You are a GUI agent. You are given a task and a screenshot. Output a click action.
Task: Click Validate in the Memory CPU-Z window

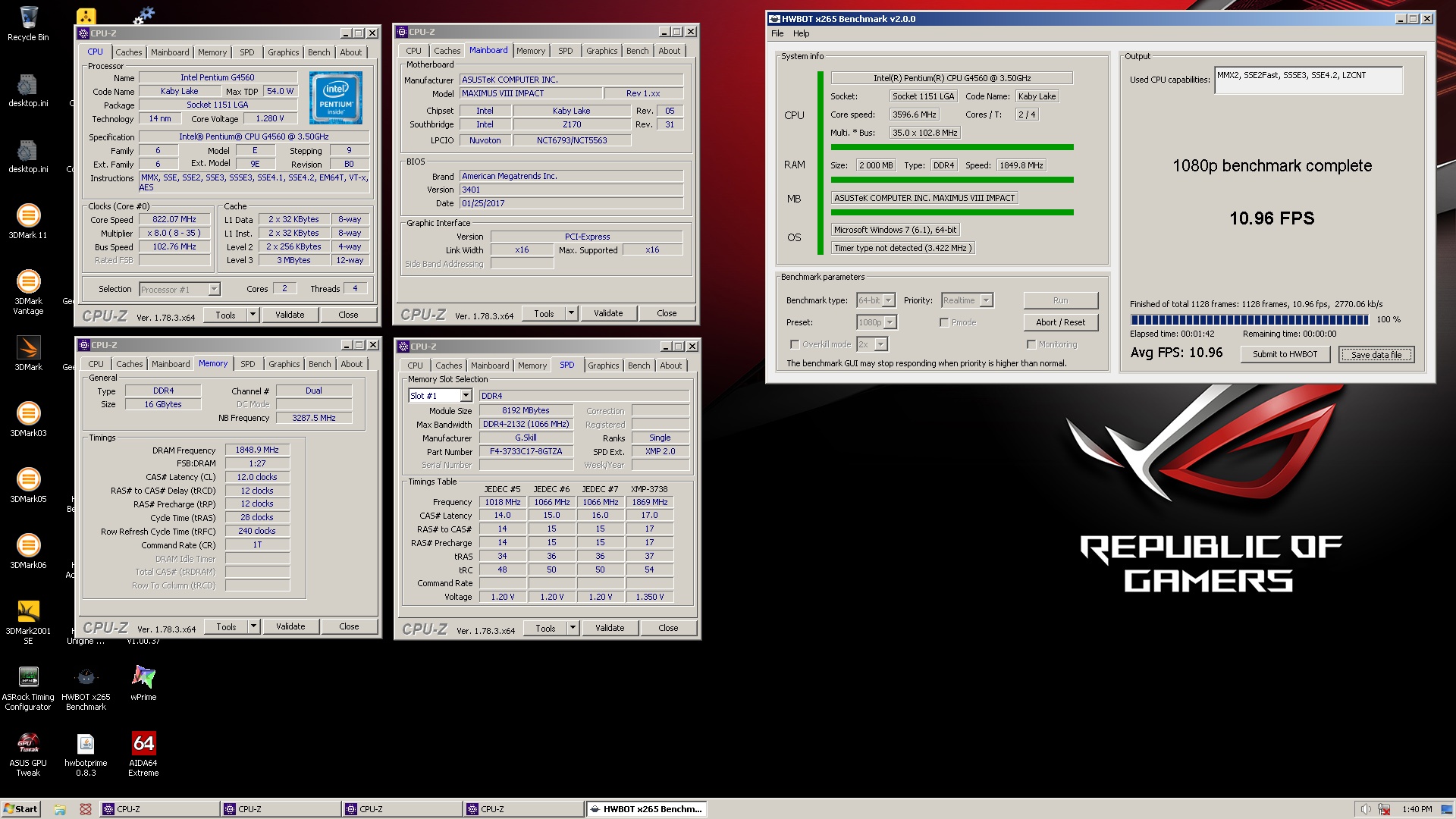[x=290, y=626]
